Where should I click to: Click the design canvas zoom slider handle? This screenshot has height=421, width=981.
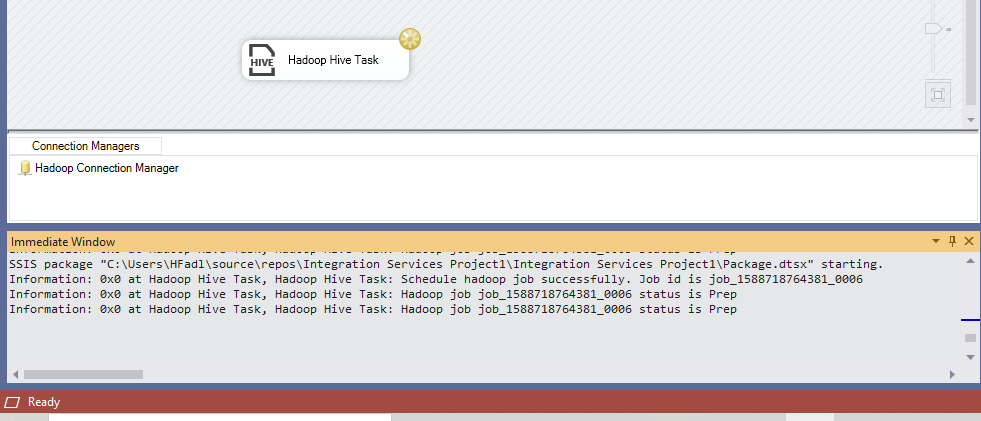(x=933, y=29)
